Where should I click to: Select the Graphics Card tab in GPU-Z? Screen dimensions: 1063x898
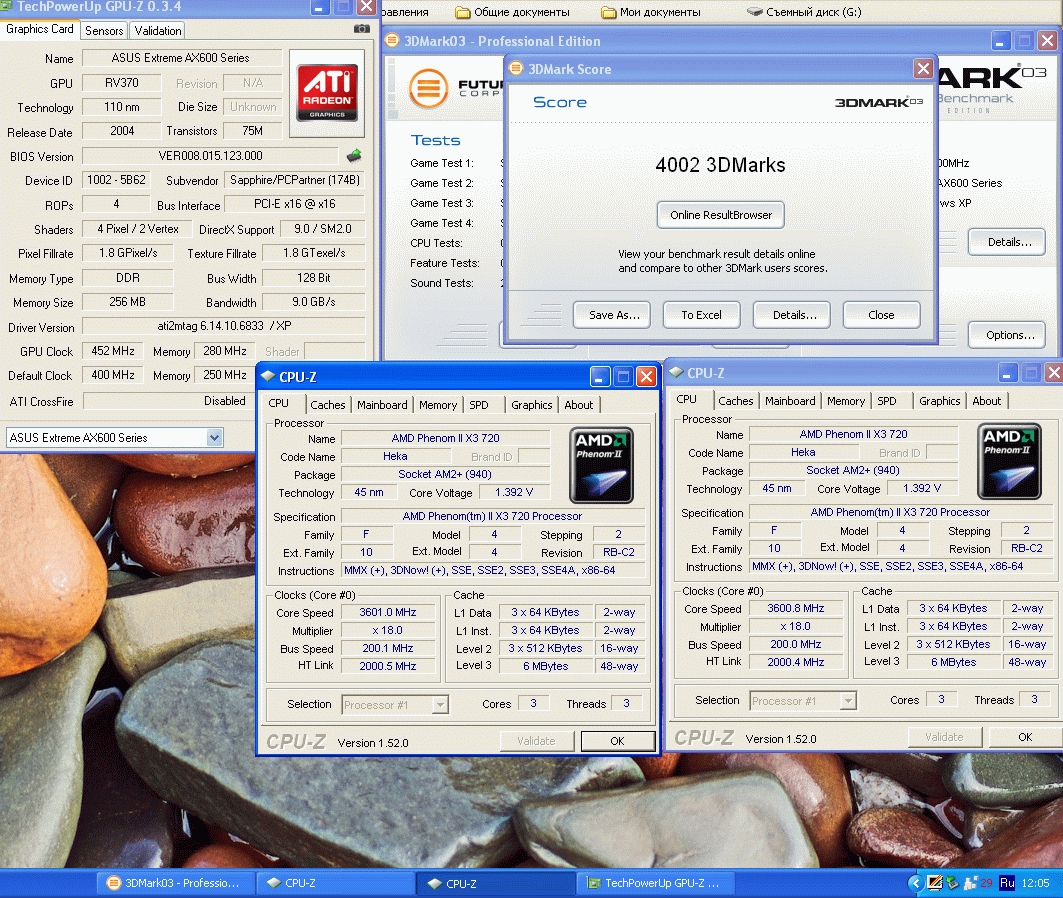pos(40,29)
